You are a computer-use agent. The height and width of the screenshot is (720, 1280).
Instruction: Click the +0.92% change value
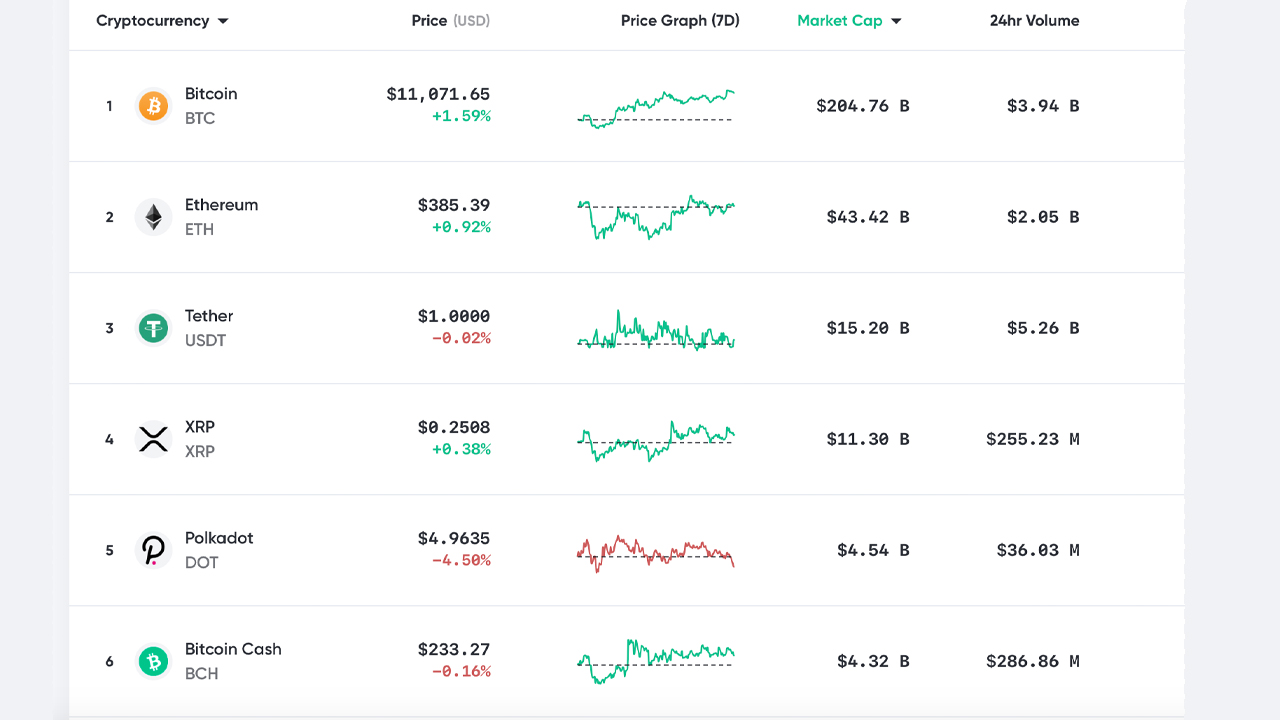[x=461, y=227]
